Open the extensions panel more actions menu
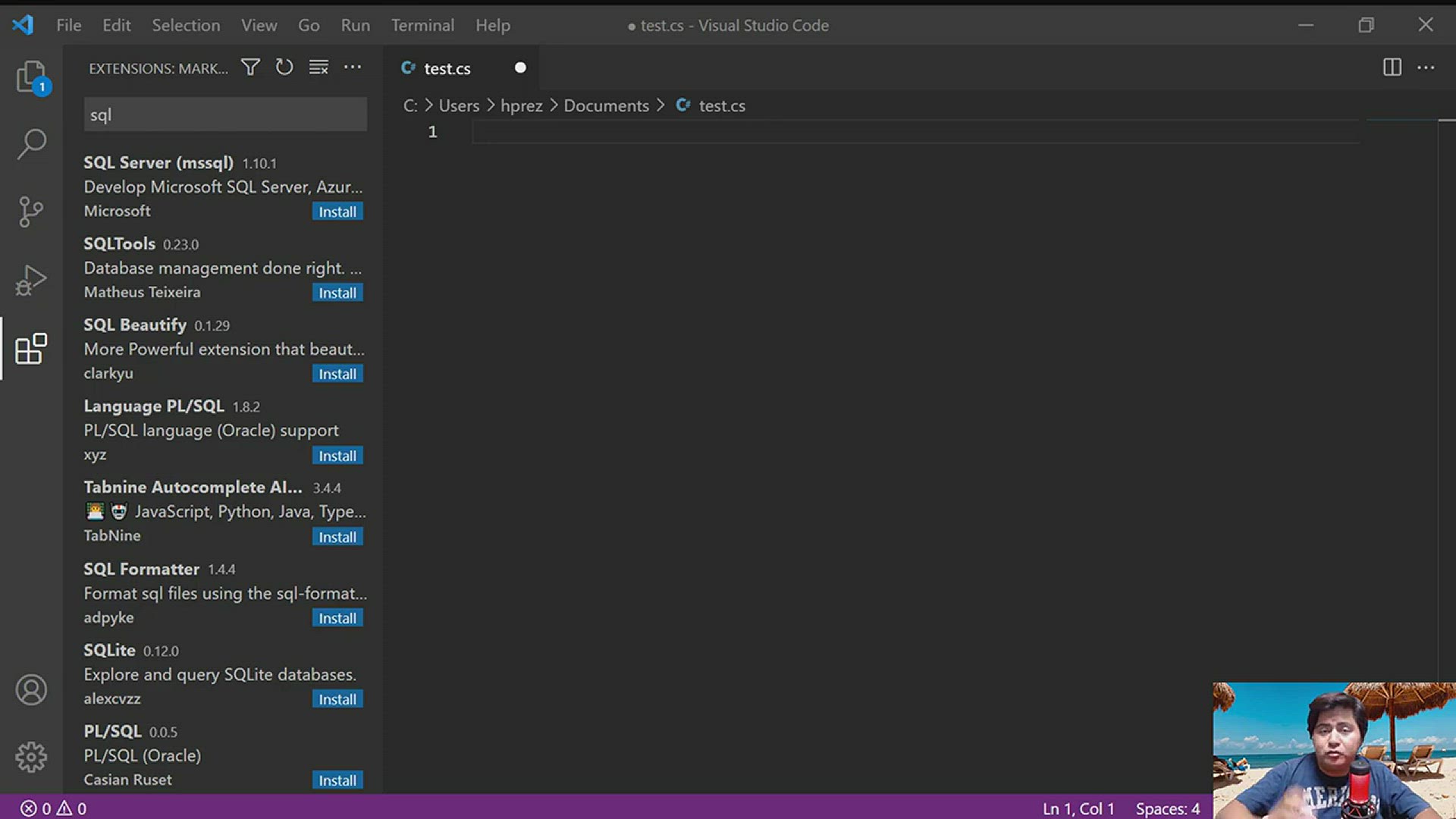This screenshot has width=1456, height=819. (353, 67)
